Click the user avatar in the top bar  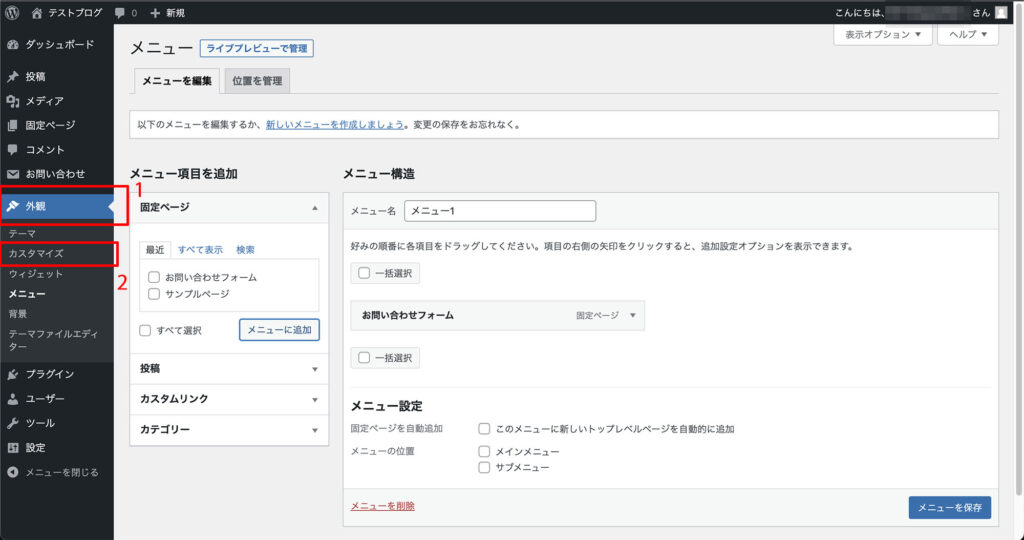coord(1000,12)
